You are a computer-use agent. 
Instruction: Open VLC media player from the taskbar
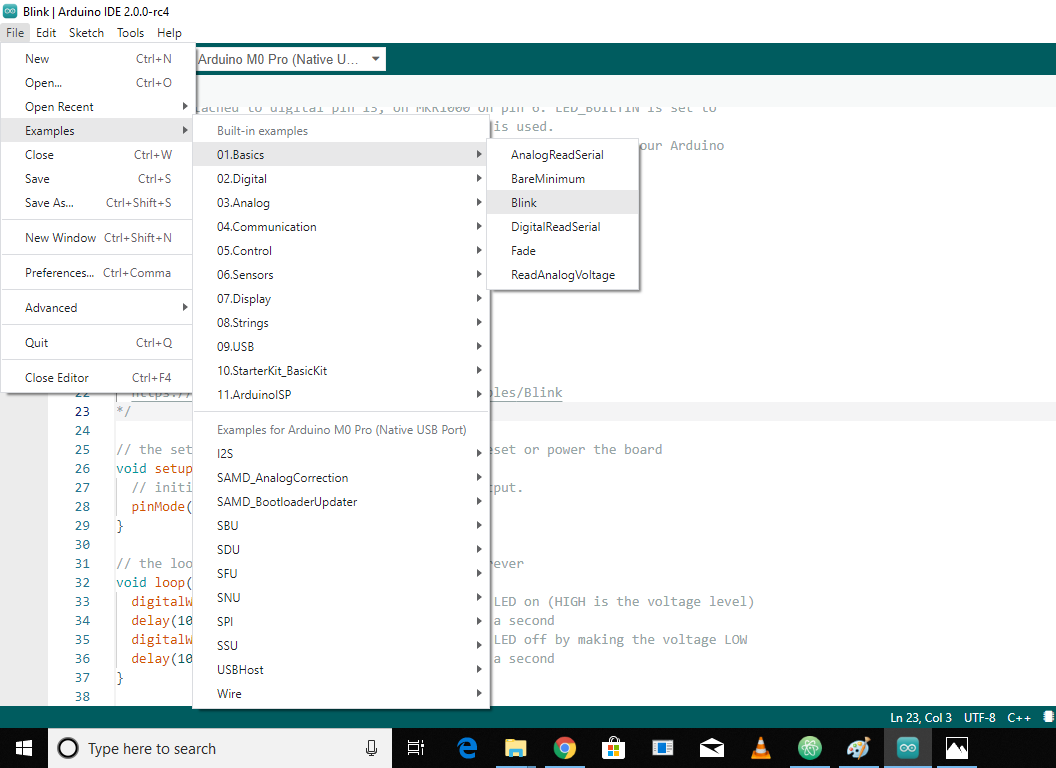(x=760, y=748)
